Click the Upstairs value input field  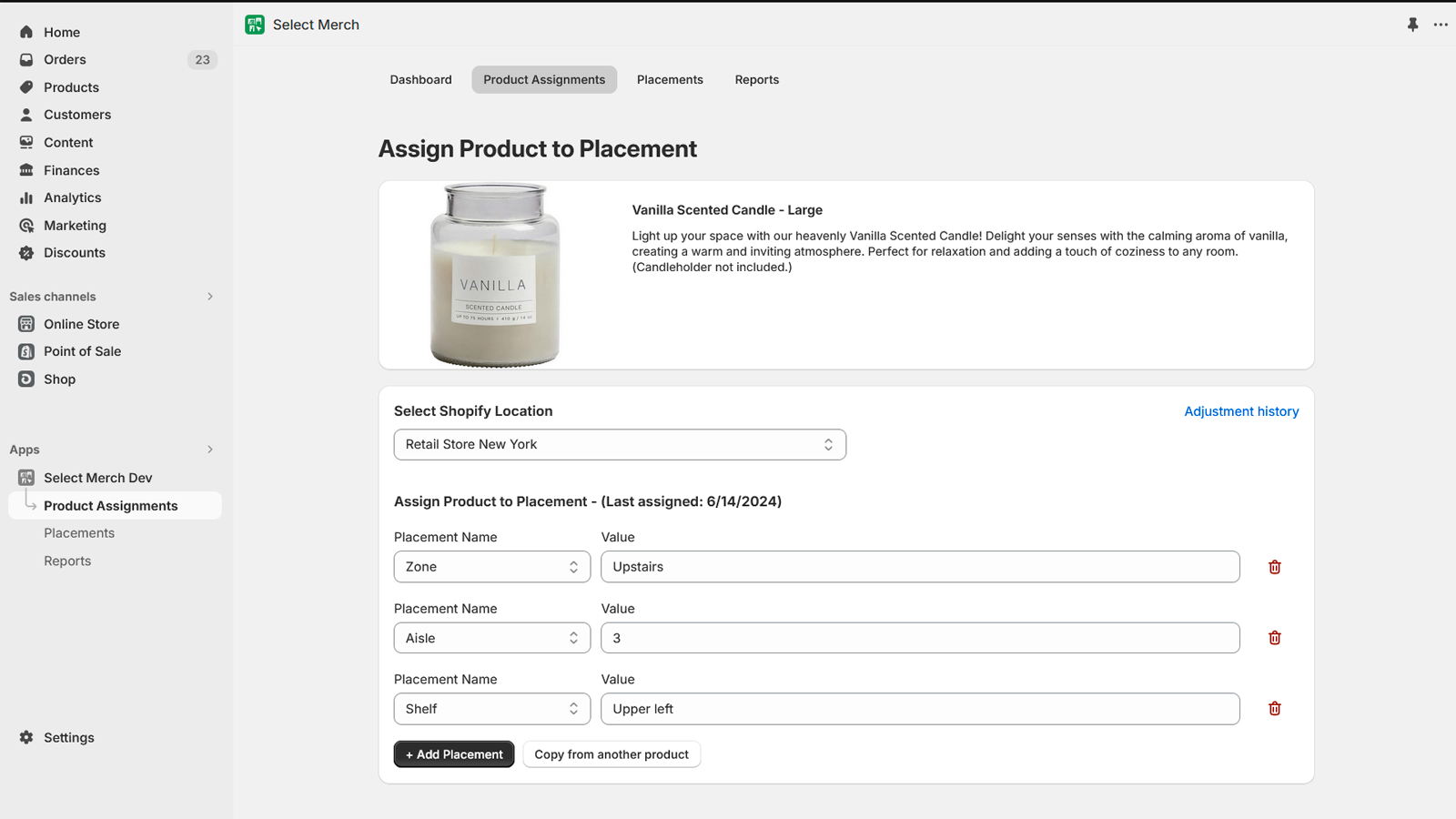click(x=920, y=567)
